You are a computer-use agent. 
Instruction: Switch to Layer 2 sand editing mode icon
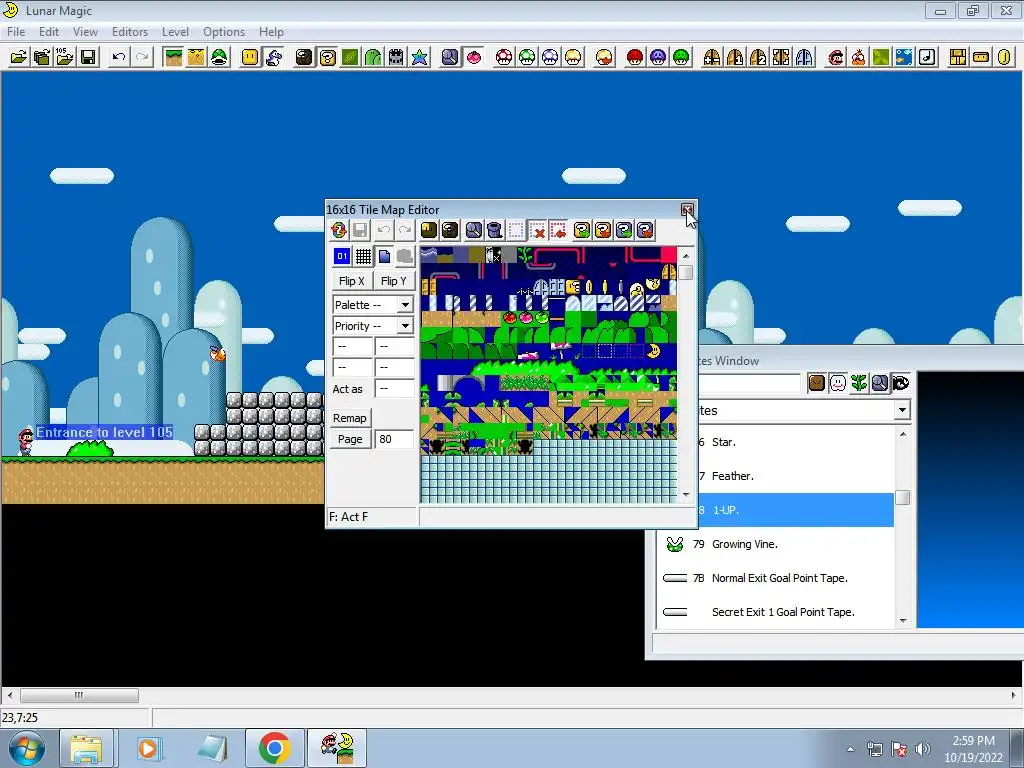click(196, 57)
